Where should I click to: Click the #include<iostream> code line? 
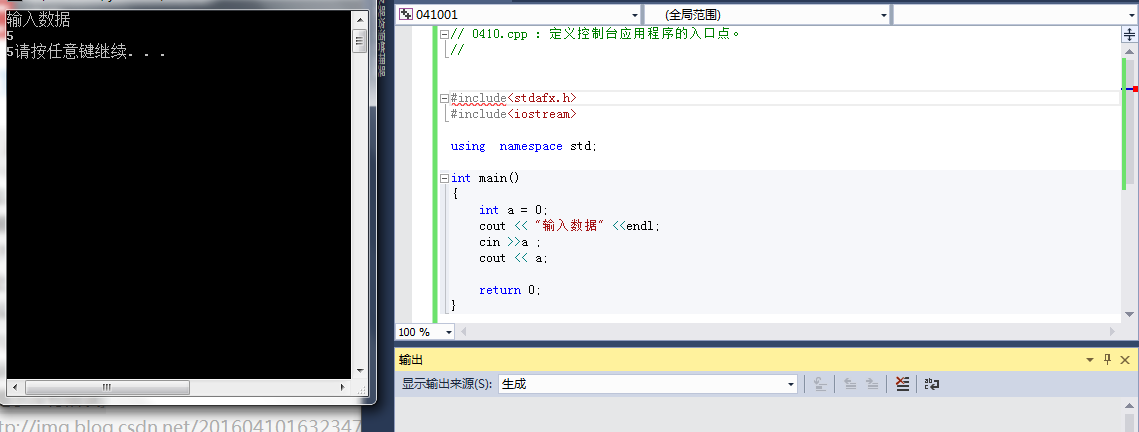[514, 114]
